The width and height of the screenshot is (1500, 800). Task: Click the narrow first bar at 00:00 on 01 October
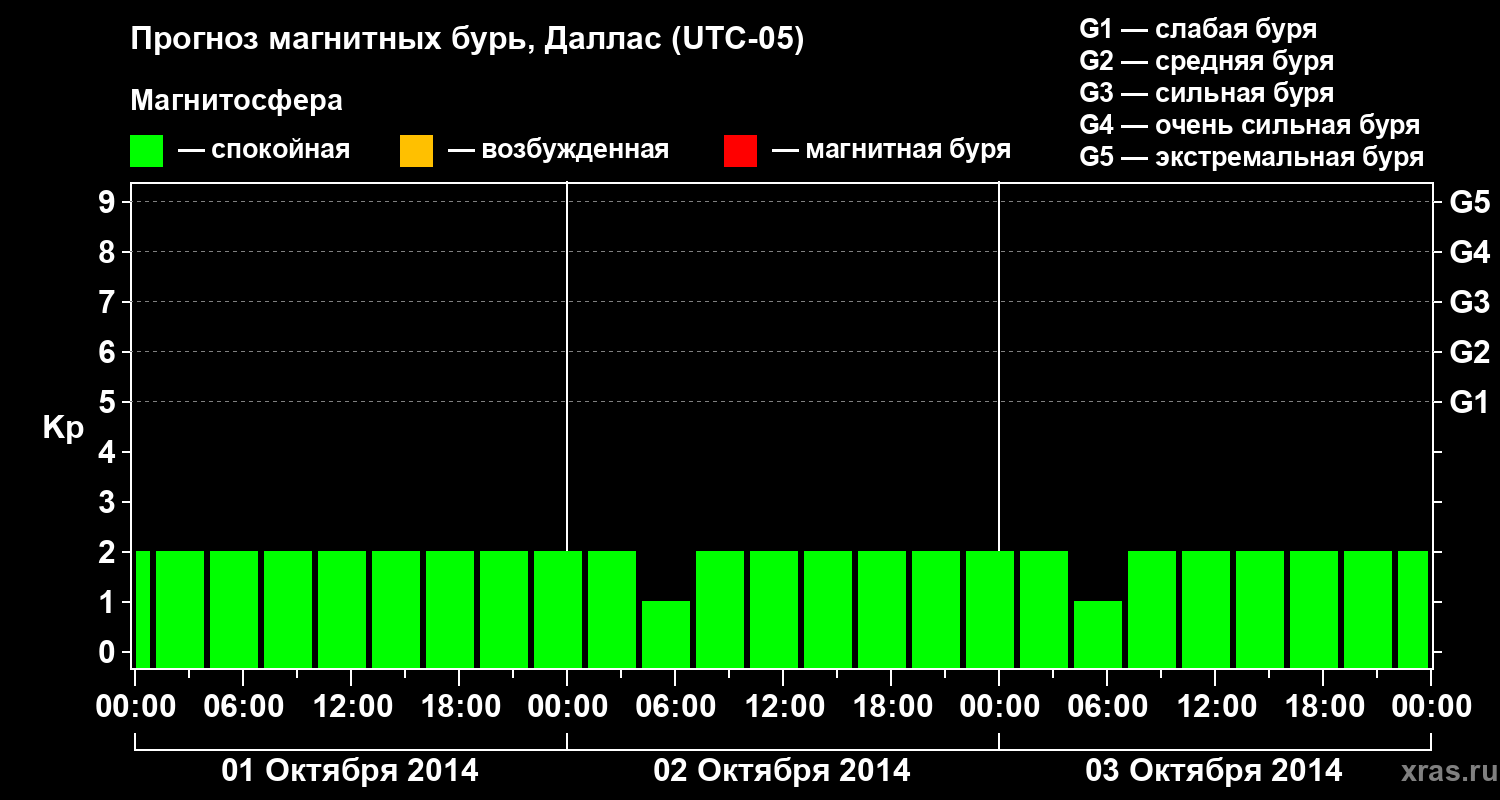pos(142,609)
